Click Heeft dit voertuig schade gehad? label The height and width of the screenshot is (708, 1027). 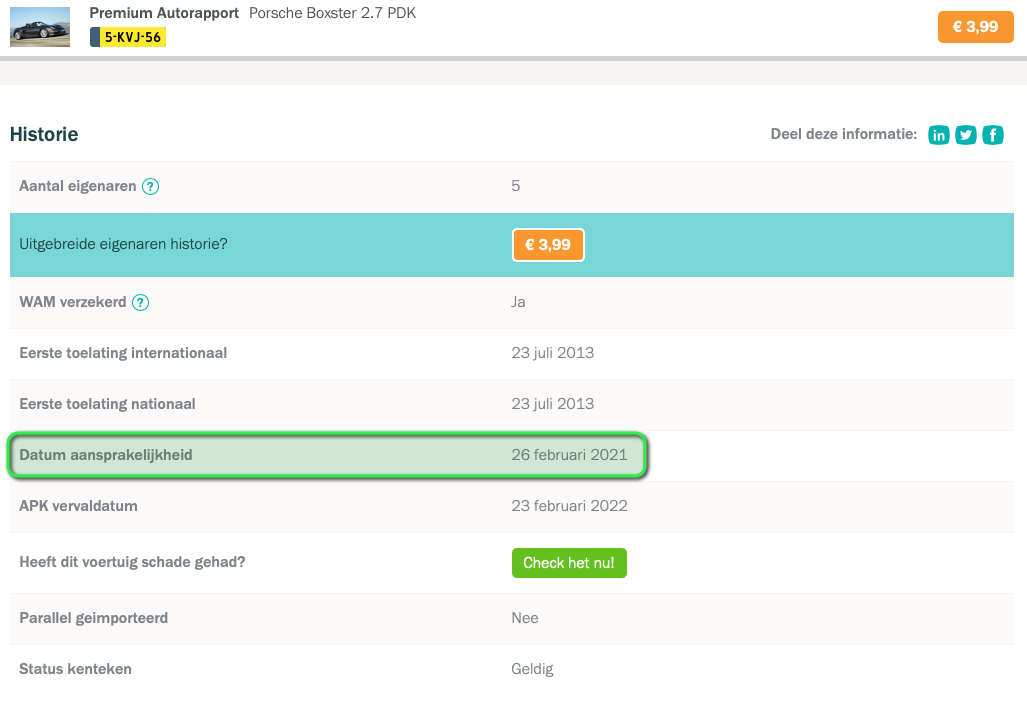coord(132,562)
